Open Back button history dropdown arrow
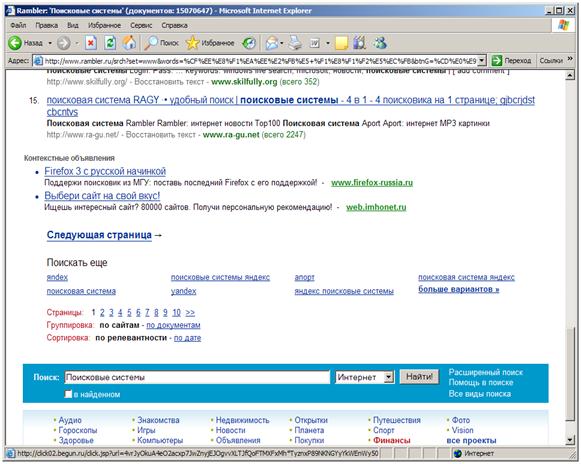Screen dimensions: 581x464 50,43
